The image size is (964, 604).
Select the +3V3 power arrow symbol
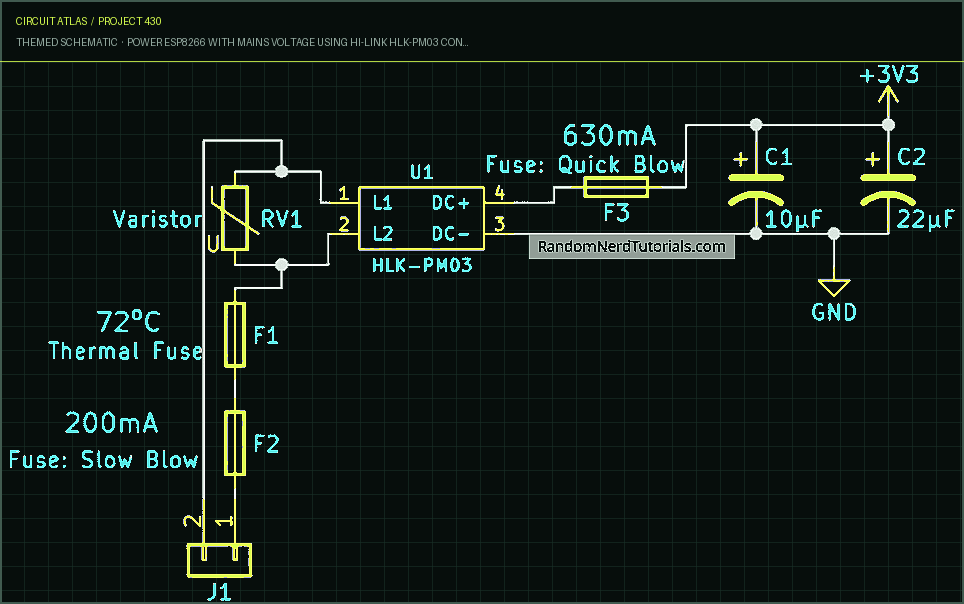pyautogui.click(x=888, y=95)
